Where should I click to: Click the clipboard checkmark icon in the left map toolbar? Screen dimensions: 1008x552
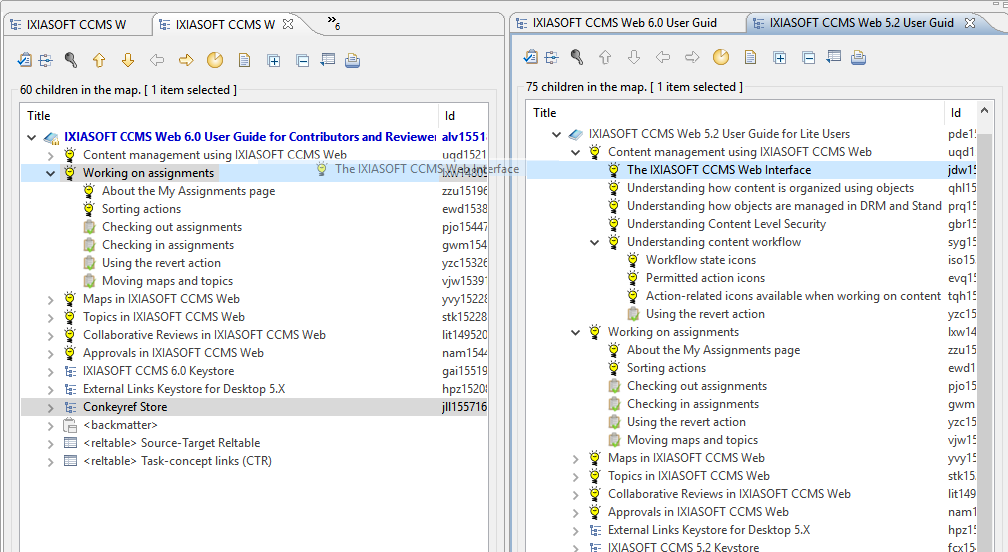tap(24, 60)
